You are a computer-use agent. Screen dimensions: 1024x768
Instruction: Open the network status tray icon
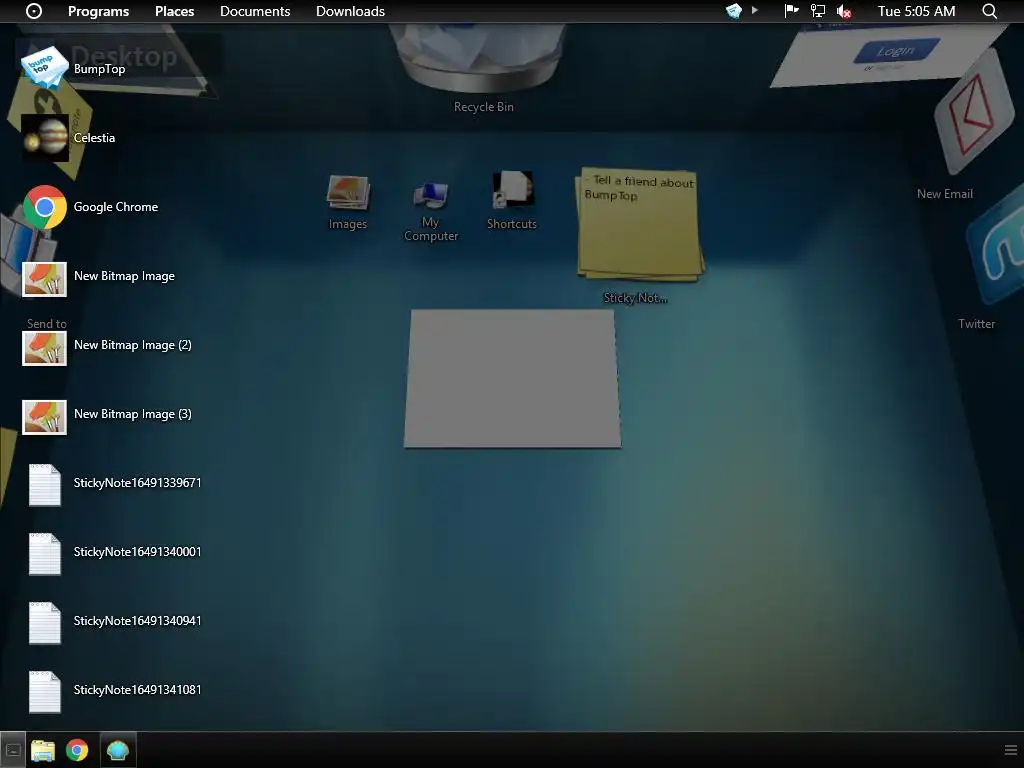[818, 10]
